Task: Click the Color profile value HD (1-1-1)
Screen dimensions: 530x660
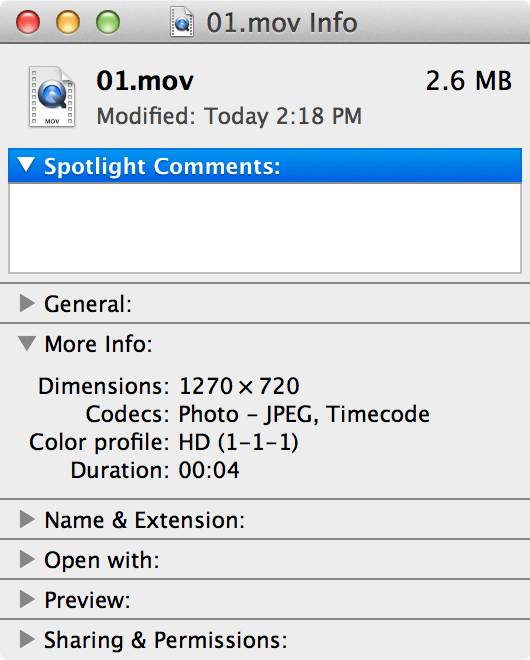Action: tap(239, 442)
